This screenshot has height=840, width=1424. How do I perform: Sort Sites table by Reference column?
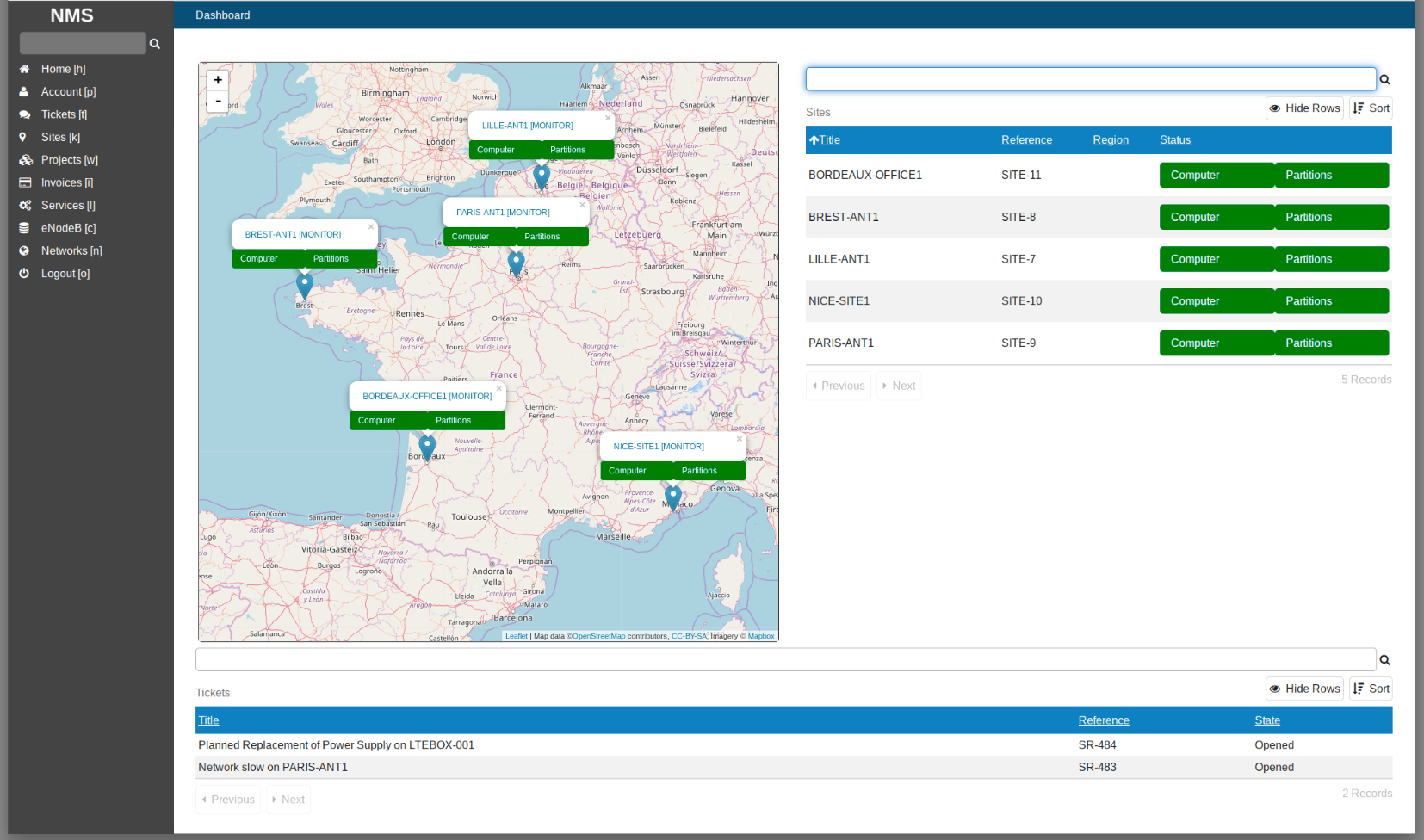tap(1026, 140)
